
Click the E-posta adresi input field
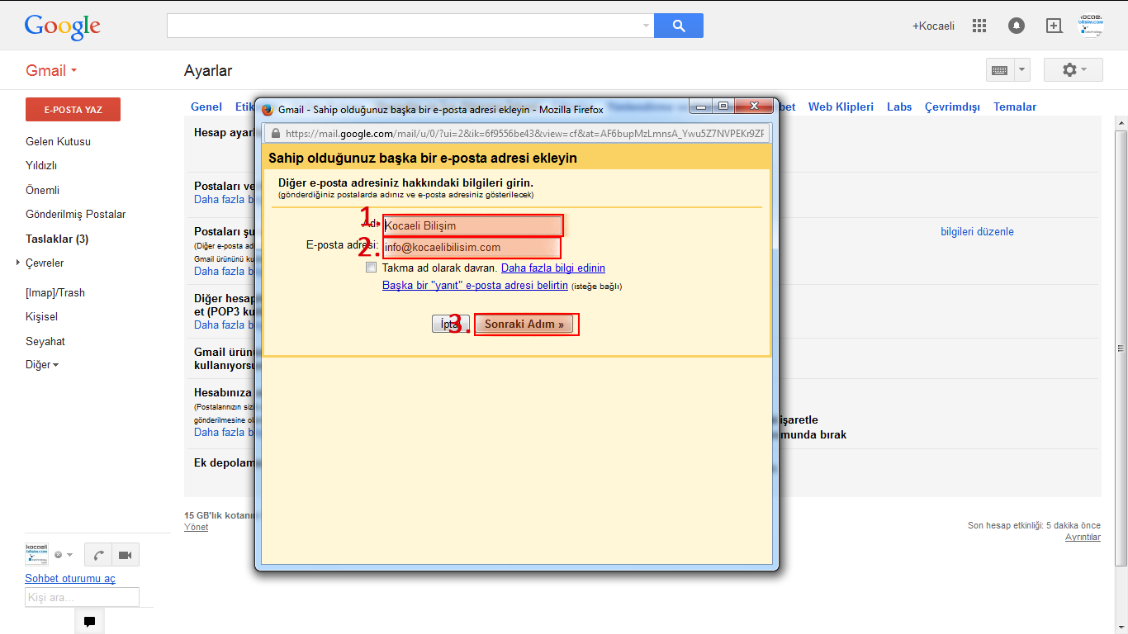click(x=471, y=248)
